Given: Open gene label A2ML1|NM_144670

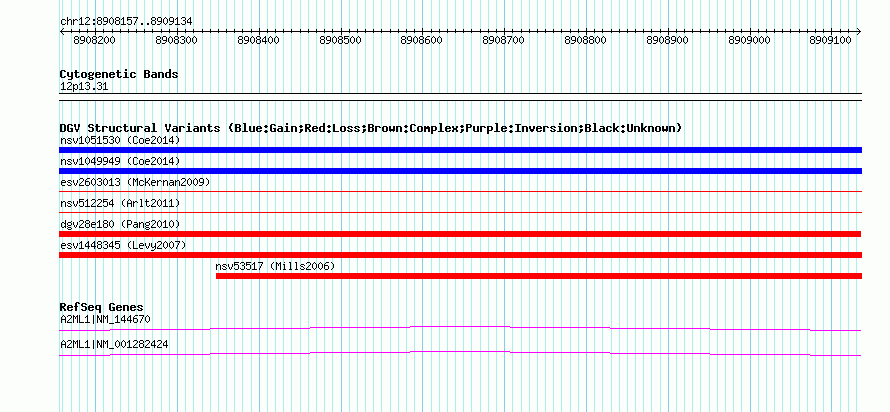Looking at the screenshot, I should click(105, 319).
